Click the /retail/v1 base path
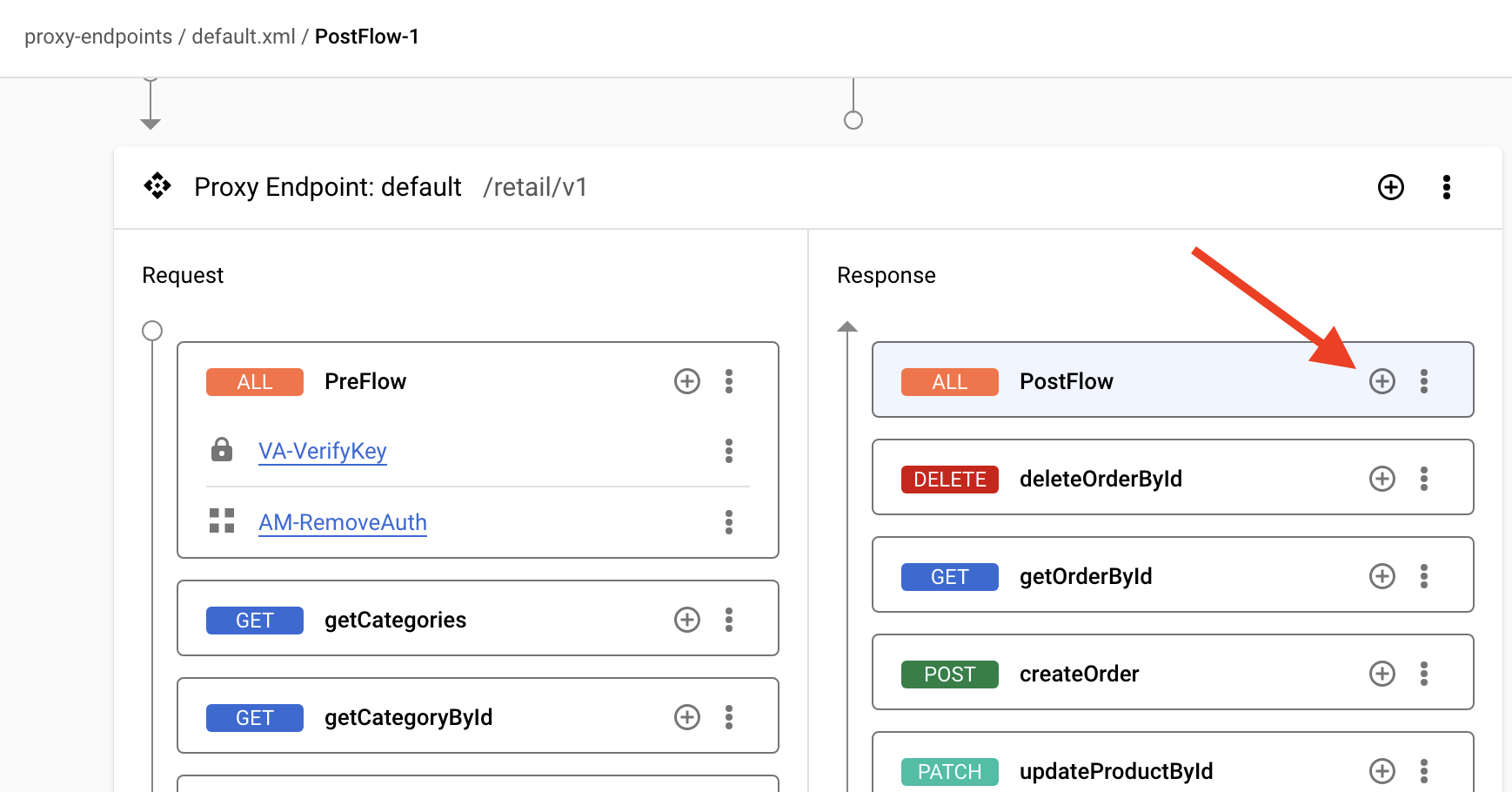This screenshot has height=792, width=1512. (535, 187)
